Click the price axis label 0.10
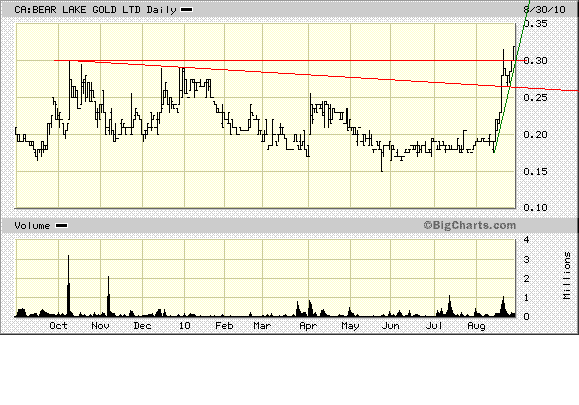The image size is (579, 405). pyautogui.click(x=535, y=207)
